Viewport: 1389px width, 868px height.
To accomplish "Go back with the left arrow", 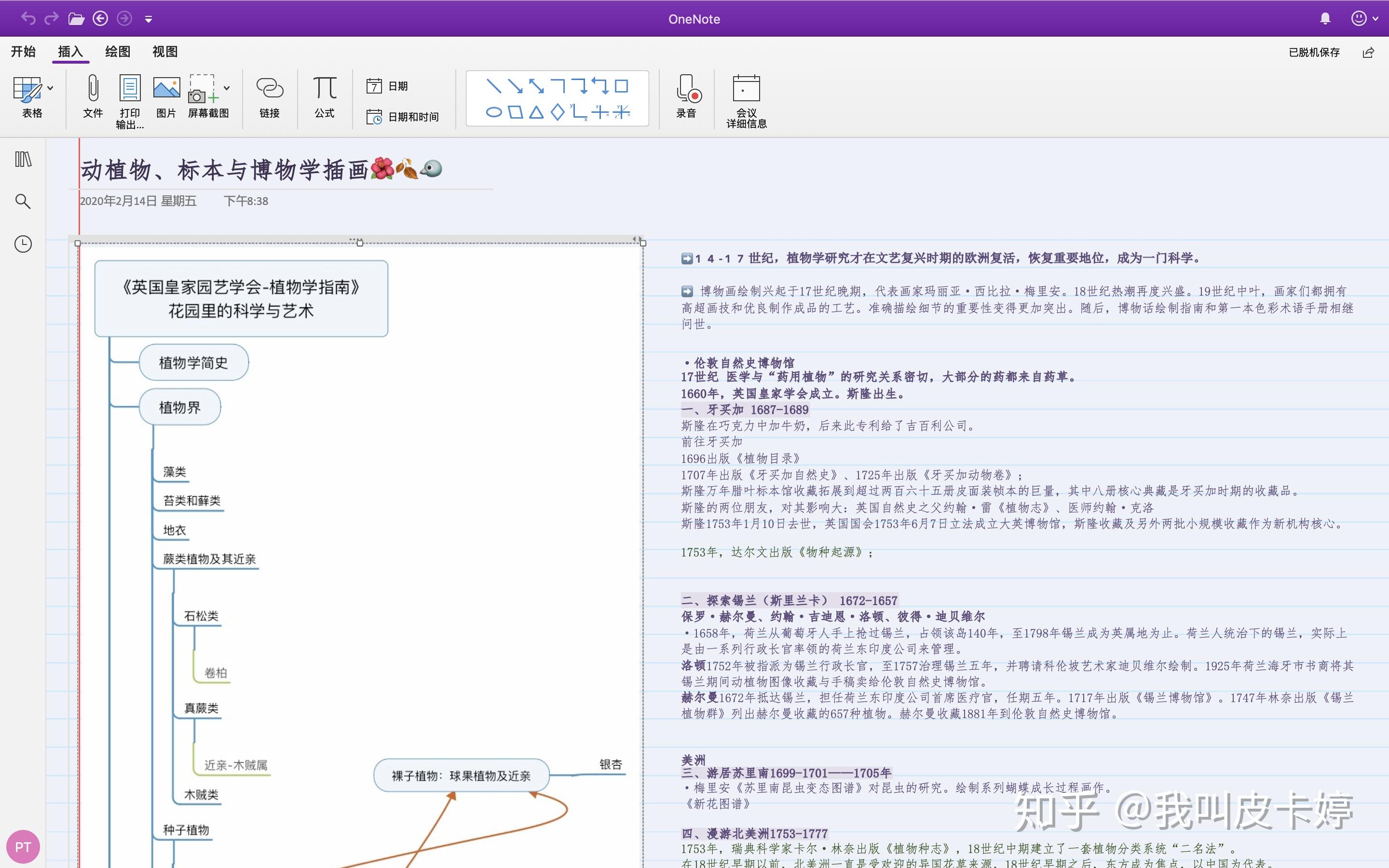I will (x=100, y=19).
